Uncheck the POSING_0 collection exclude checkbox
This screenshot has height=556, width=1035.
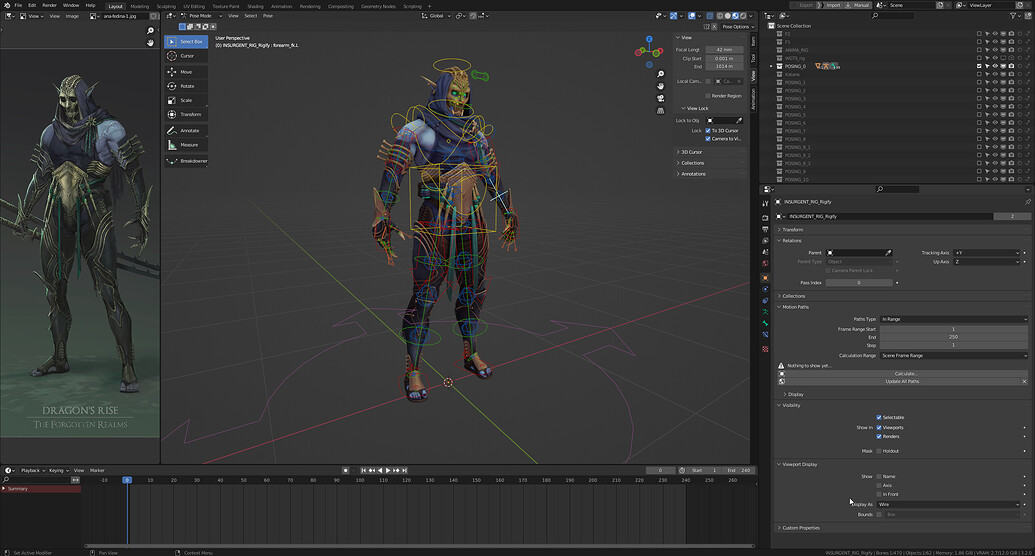click(979, 66)
